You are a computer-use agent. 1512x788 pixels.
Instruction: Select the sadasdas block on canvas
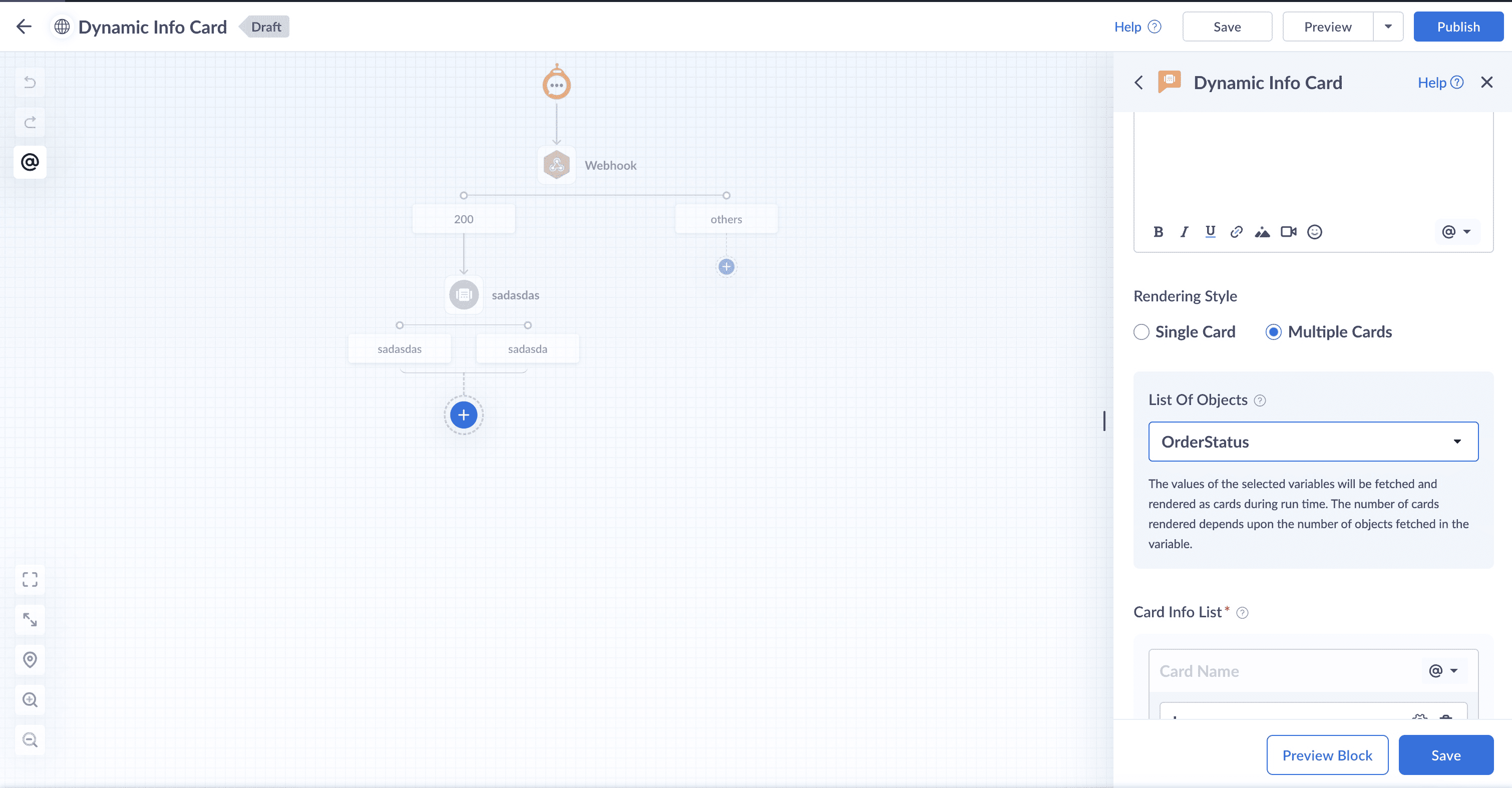tap(464, 294)
